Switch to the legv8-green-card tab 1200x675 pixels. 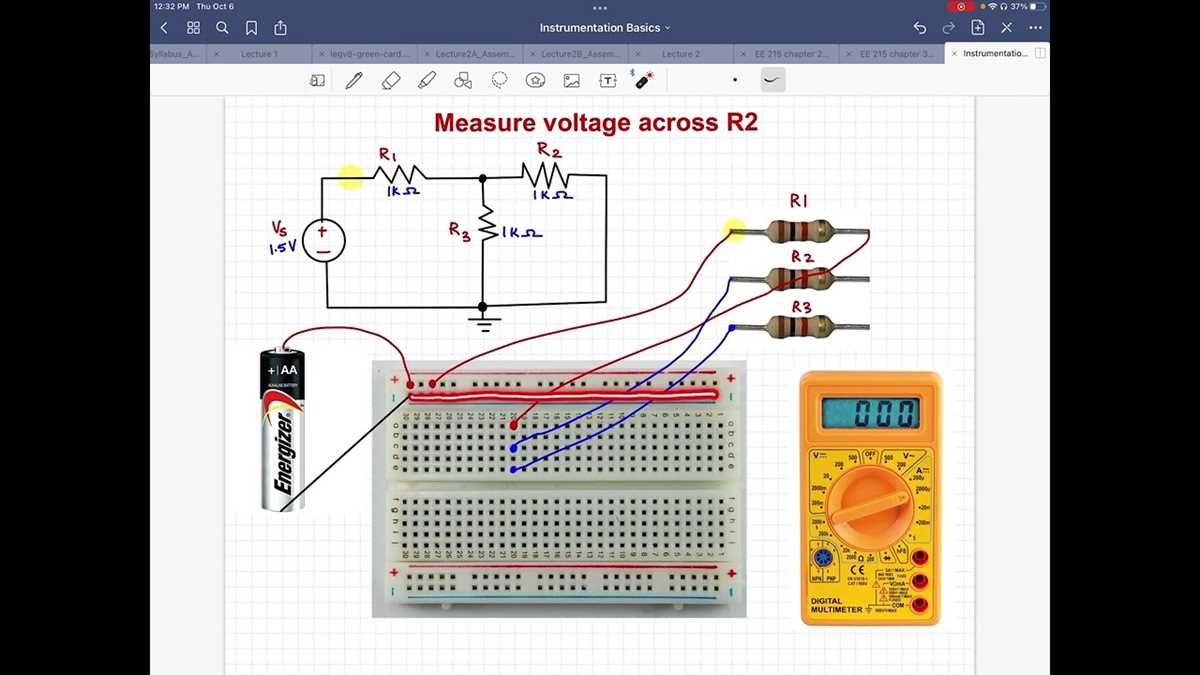coord(368,54)
